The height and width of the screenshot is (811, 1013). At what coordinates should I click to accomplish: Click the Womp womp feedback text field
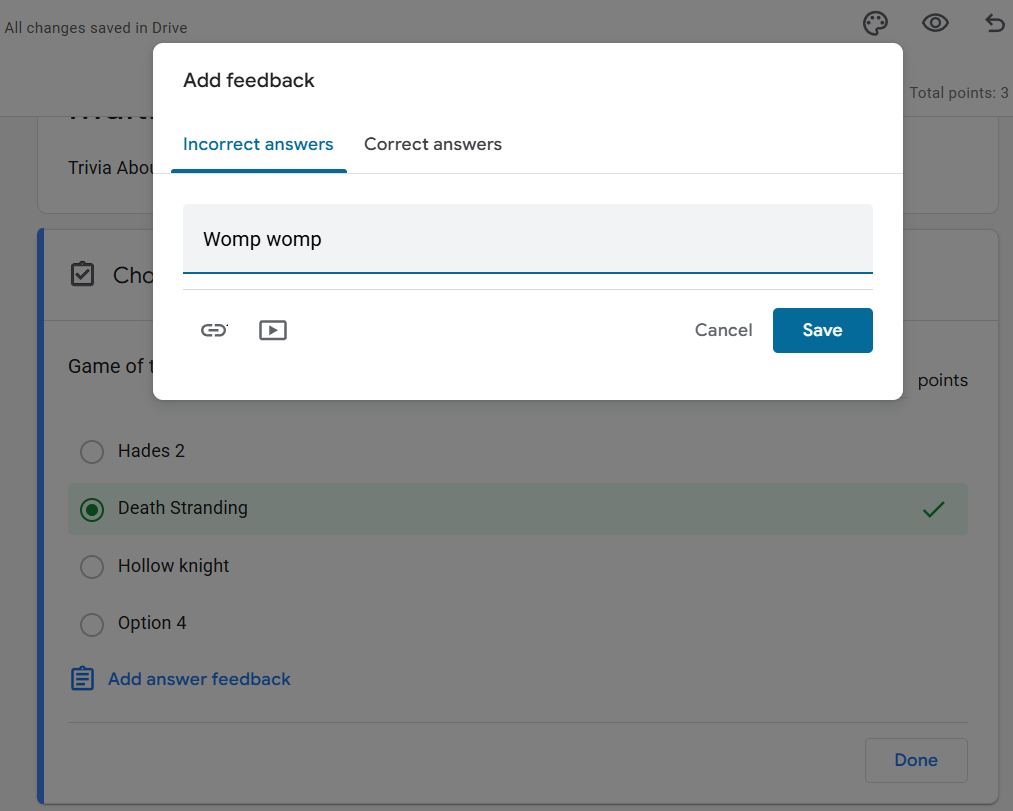click(527, 239)
